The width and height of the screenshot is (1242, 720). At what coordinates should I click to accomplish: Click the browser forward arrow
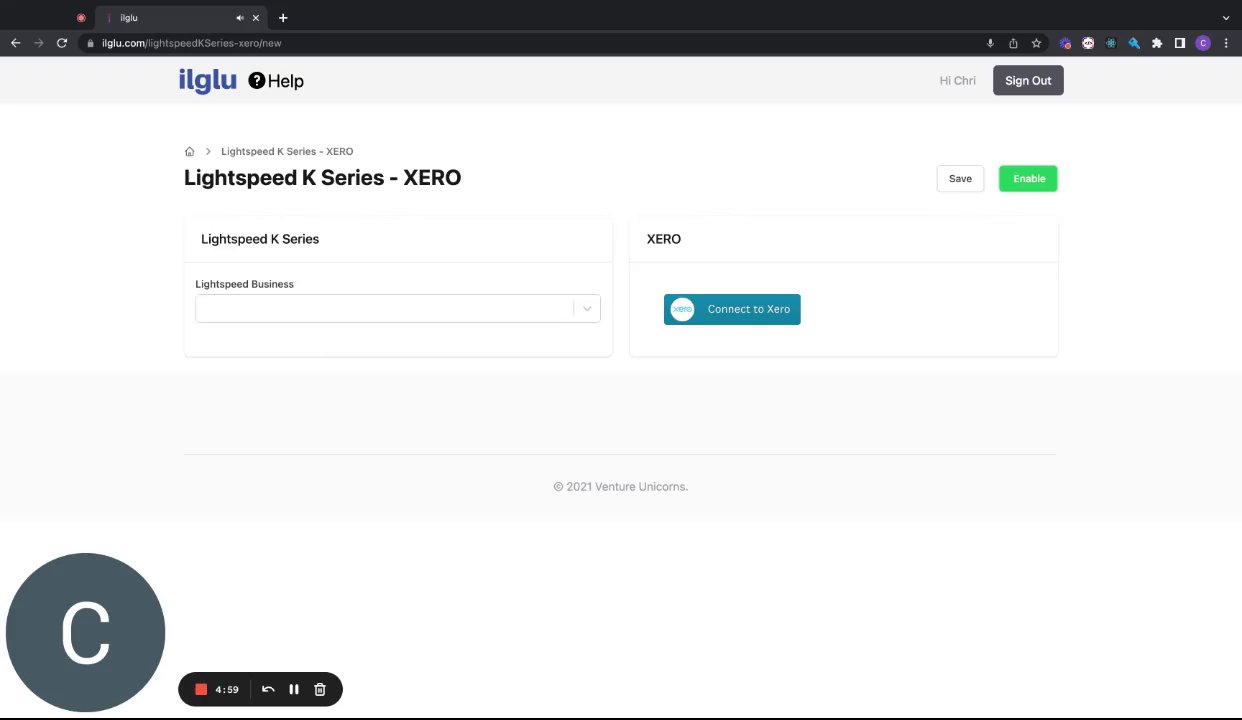[x=39, y=43]
